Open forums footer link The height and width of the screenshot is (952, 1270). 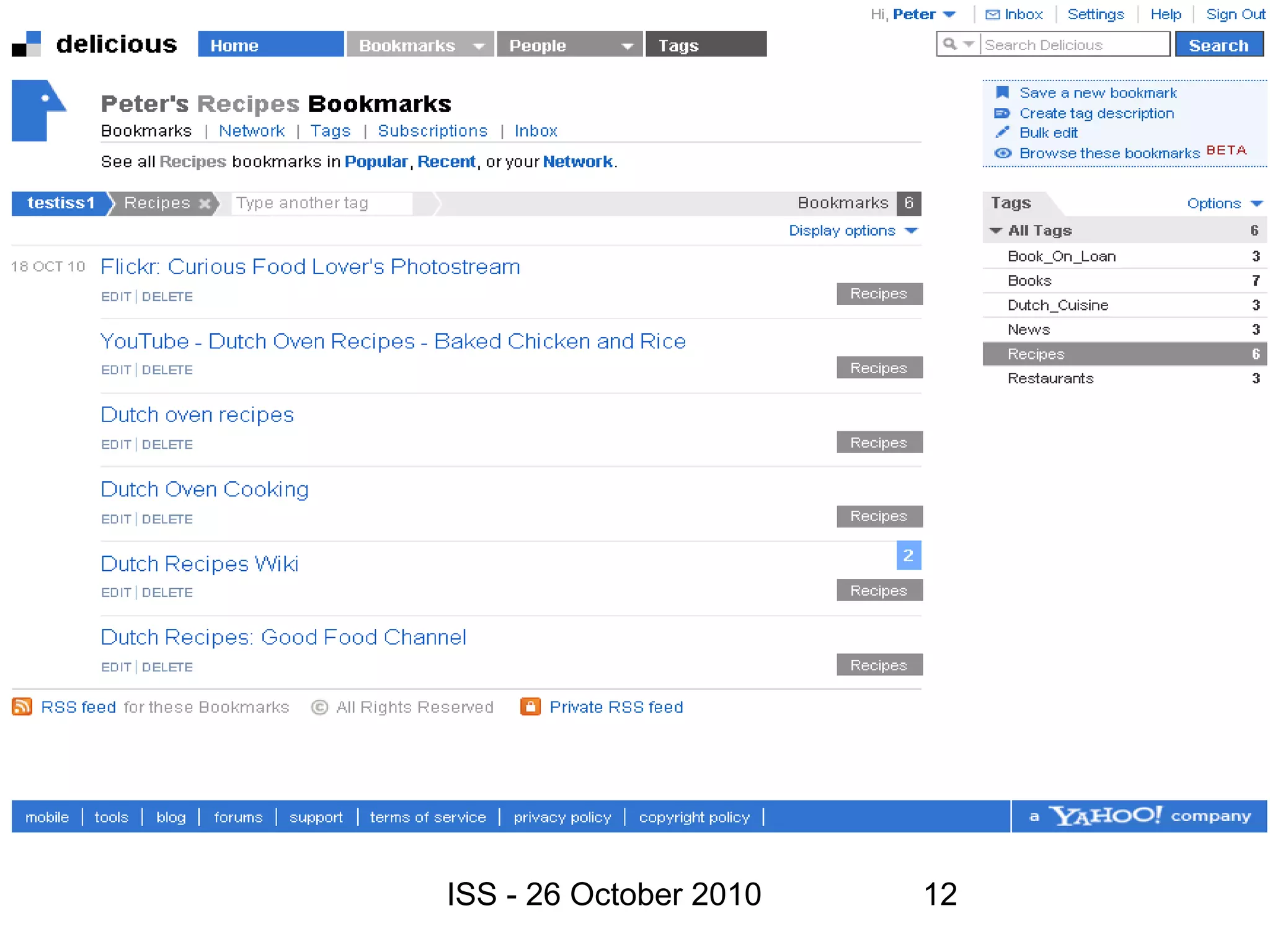pyautogui.click(x=238, y=817)
